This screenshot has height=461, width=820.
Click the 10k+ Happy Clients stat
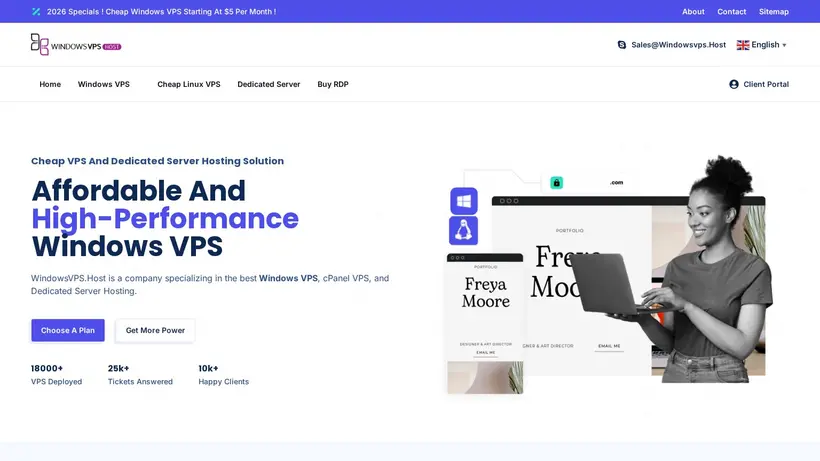click(223, 375)
